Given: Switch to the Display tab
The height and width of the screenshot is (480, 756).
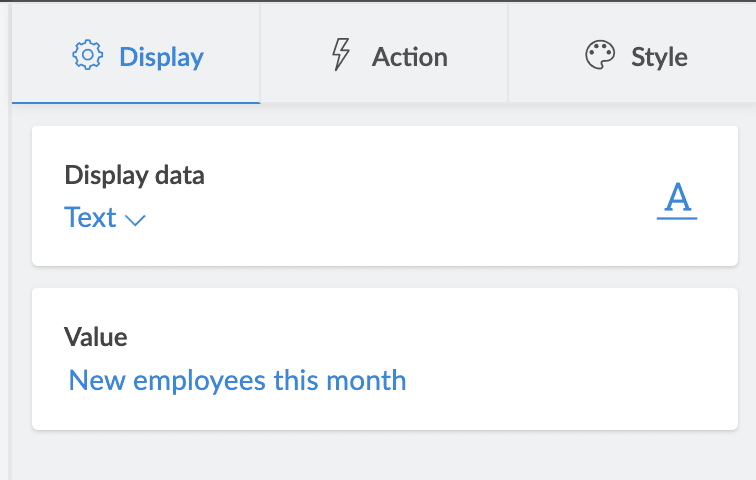Looking at the screenshot, I should pyautogui.click(x=137, y=55).
